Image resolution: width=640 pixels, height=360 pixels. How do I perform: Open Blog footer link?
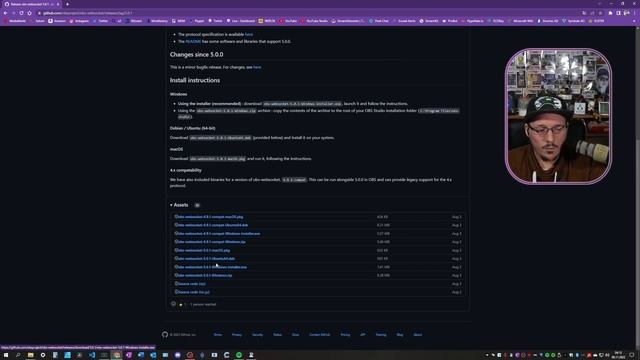[400, 335]
